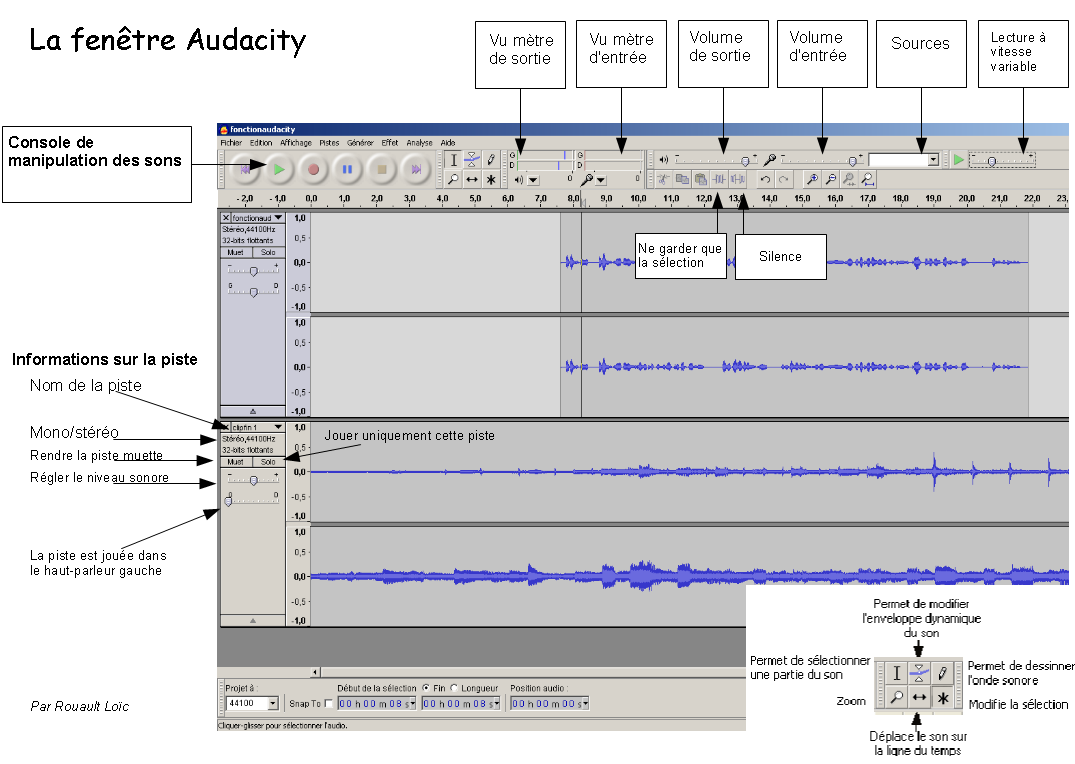Click the red Record button
The image size is (1075, 764).
point(313,169)
